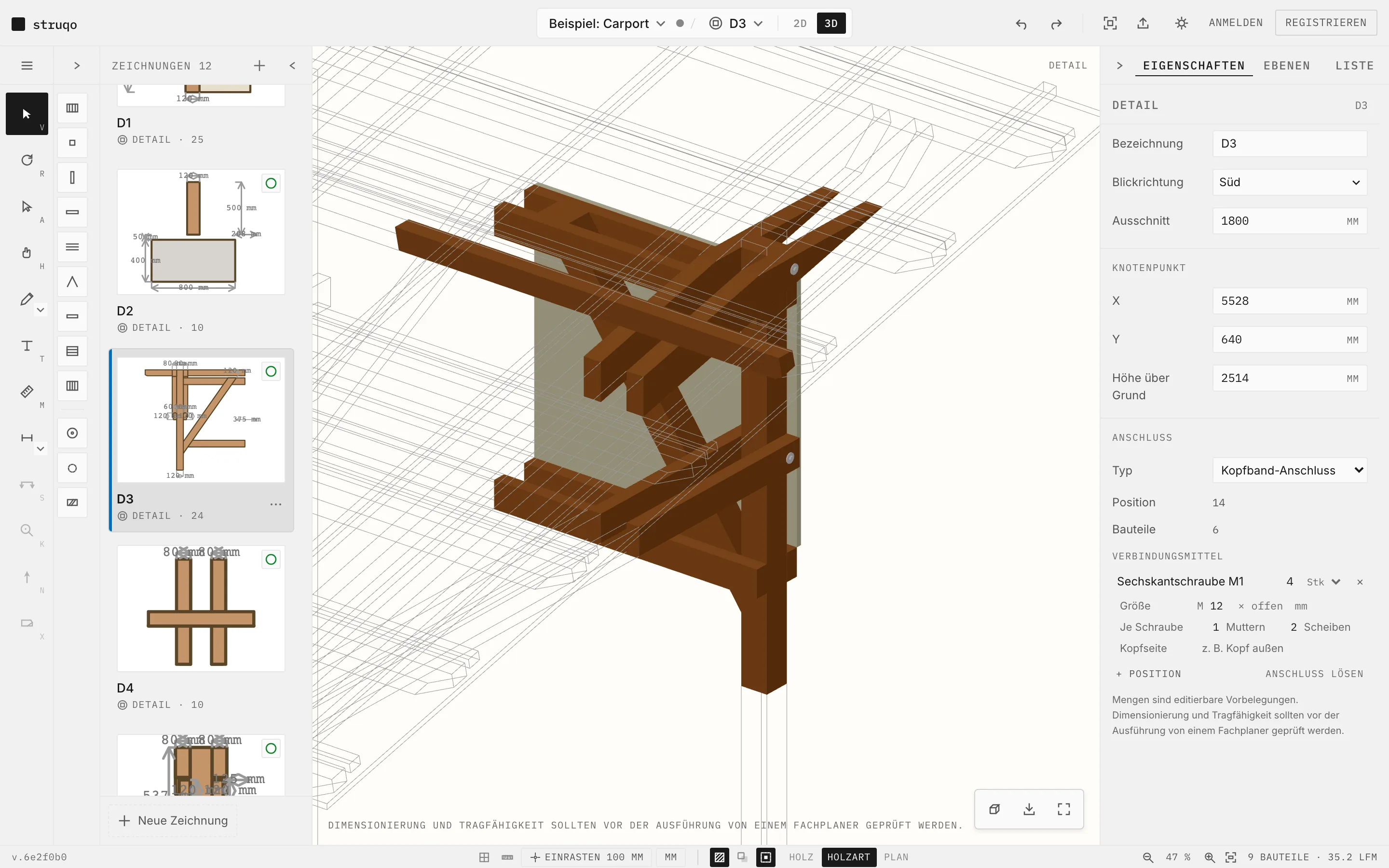Toggle light theme sun icon

(1181, 23)
